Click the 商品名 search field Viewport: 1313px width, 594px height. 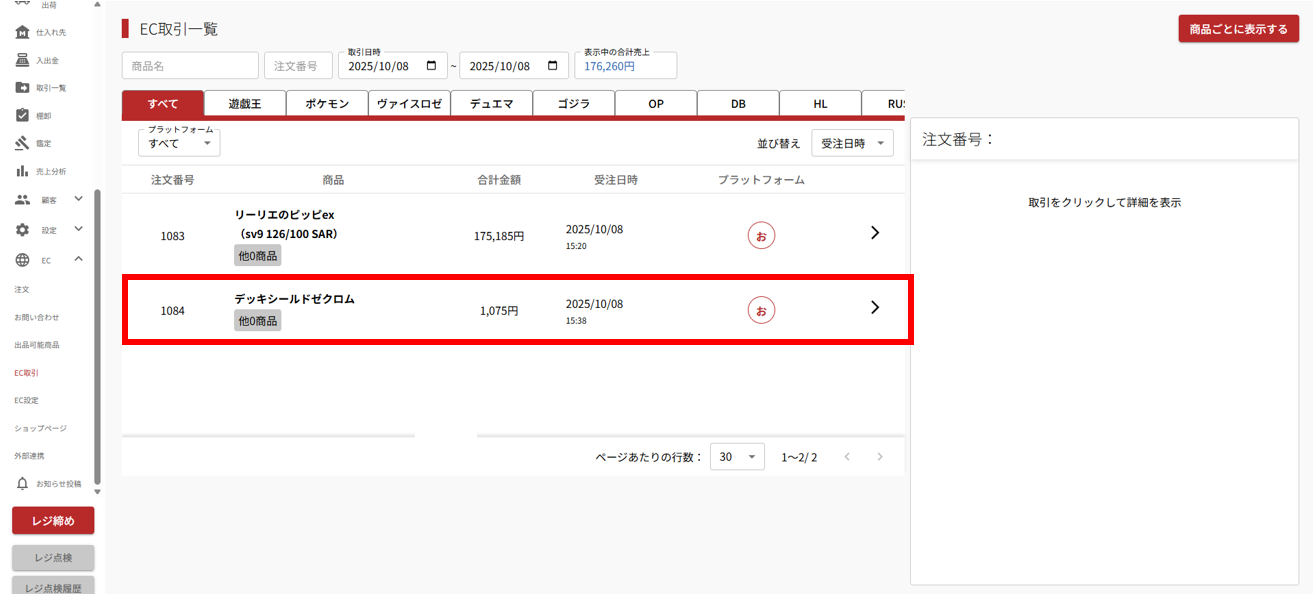click(x=190, y=66)
